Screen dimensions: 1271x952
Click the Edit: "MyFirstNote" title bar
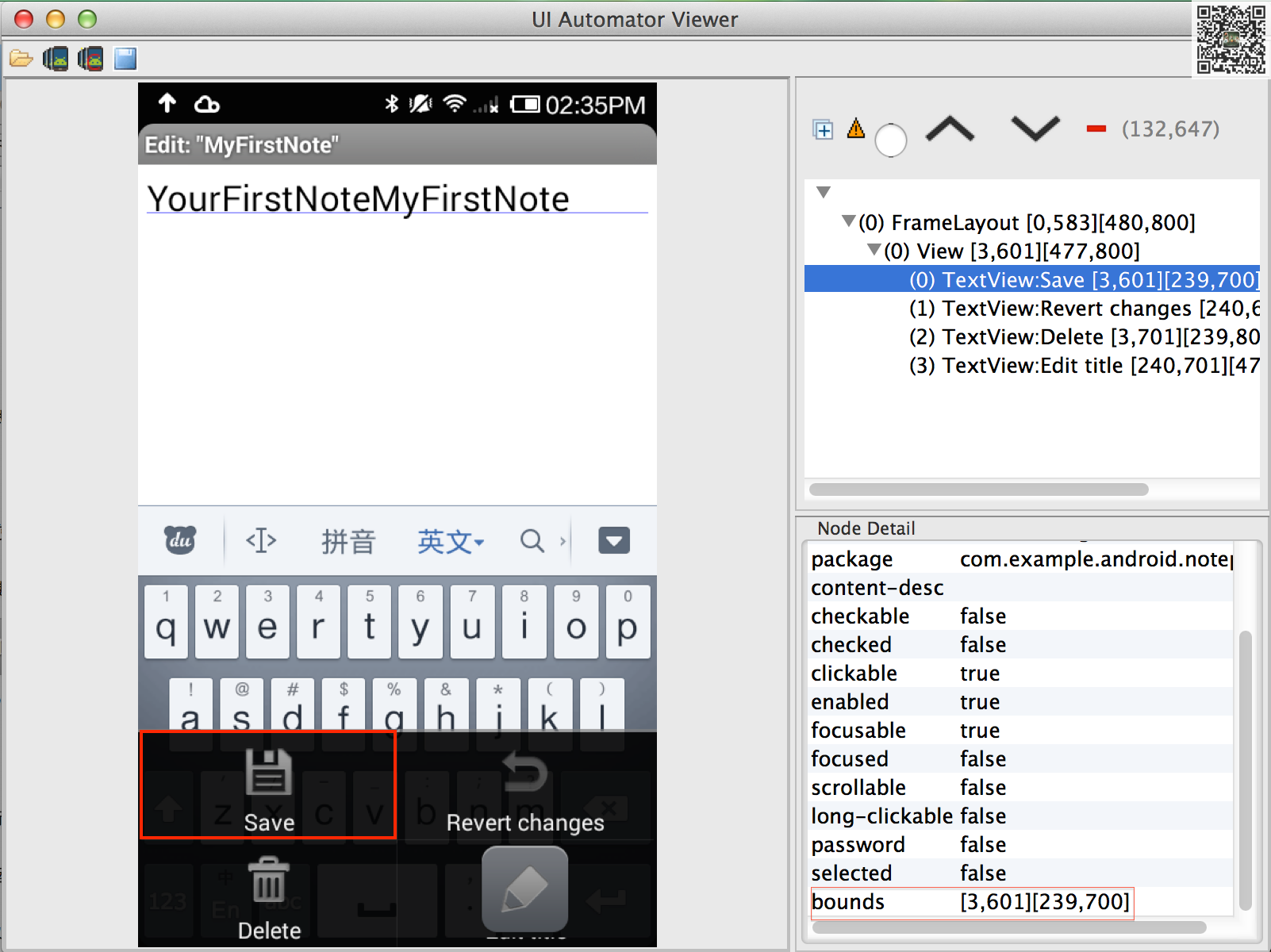[x=397, y=144]
